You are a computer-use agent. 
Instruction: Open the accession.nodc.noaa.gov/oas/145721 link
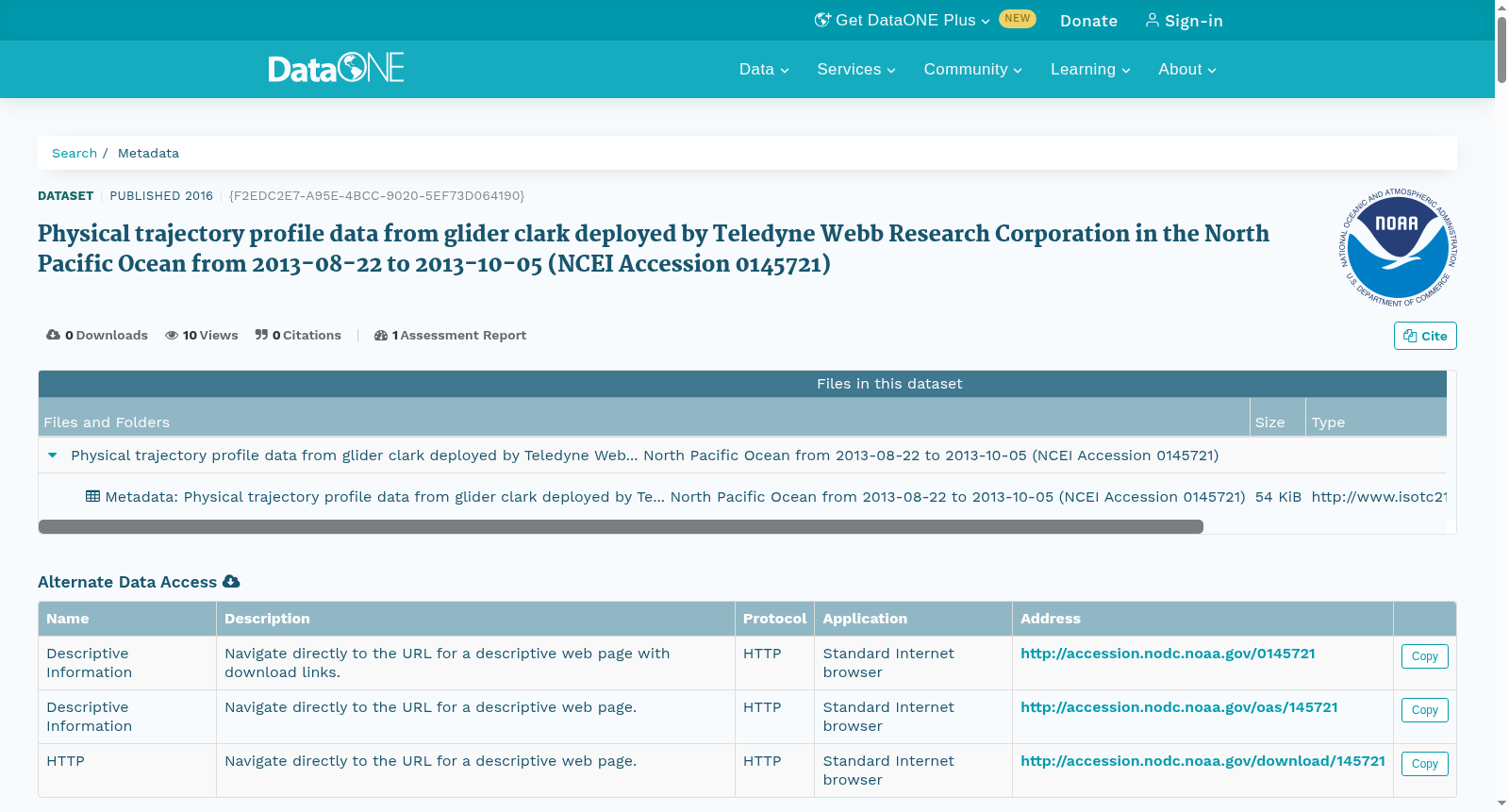point(1179,707)
